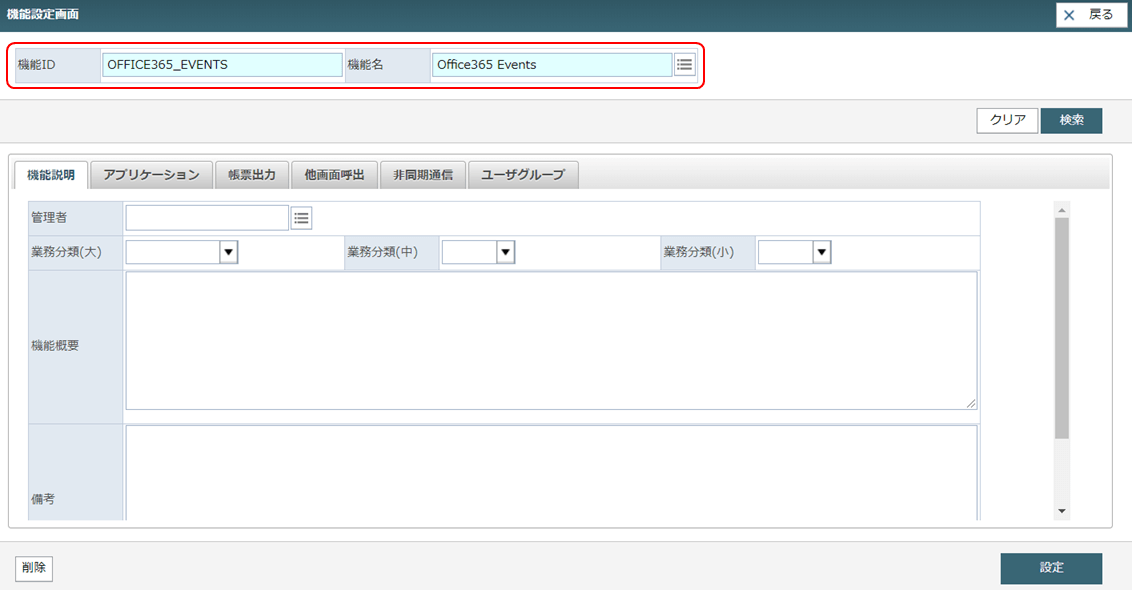Switch to the アプリケーション tab

pyautogui.click(x=152, y=175)
